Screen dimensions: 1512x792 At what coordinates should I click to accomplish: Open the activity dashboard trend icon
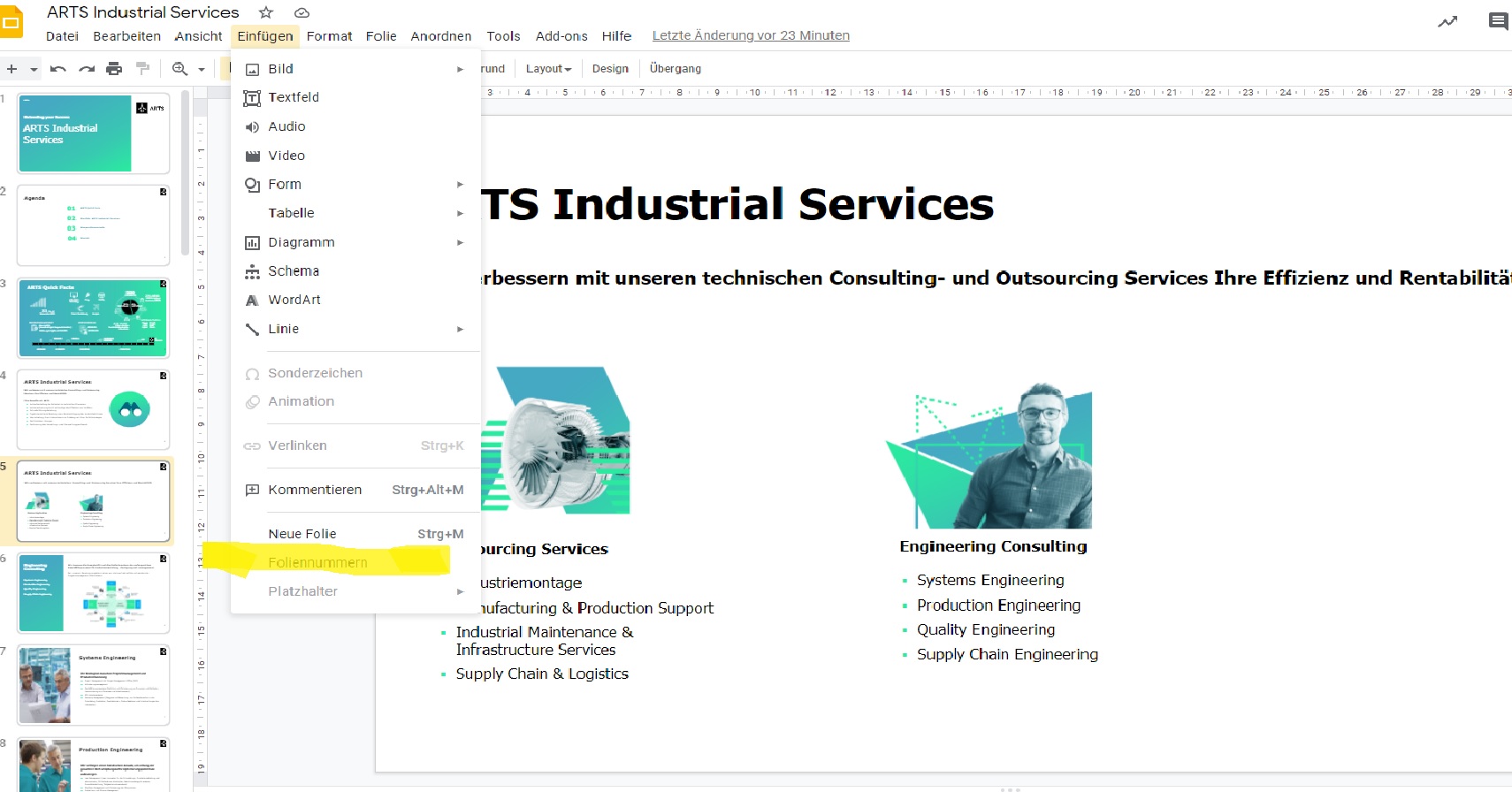point(1447,21)
